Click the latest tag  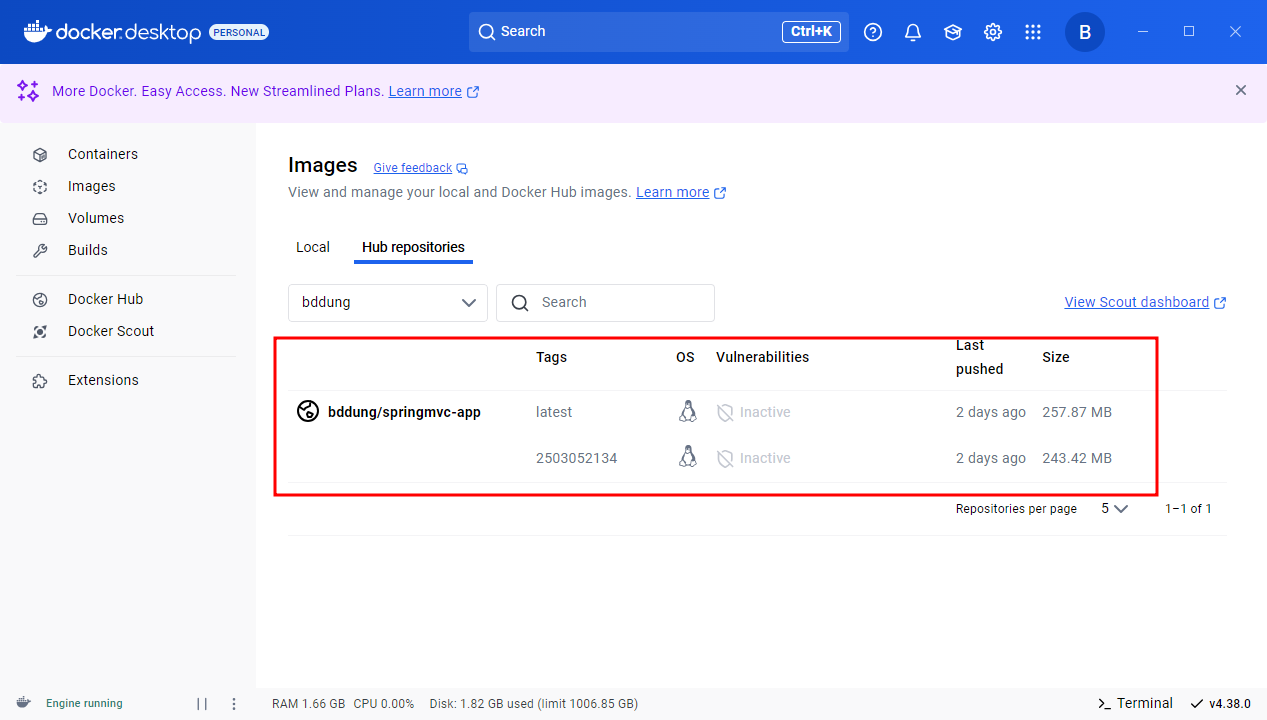click(x=554, y=412)
